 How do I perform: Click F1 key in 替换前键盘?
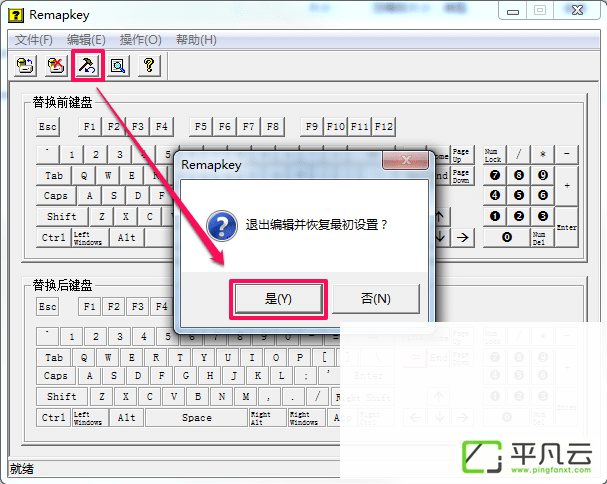coord(90,127)
